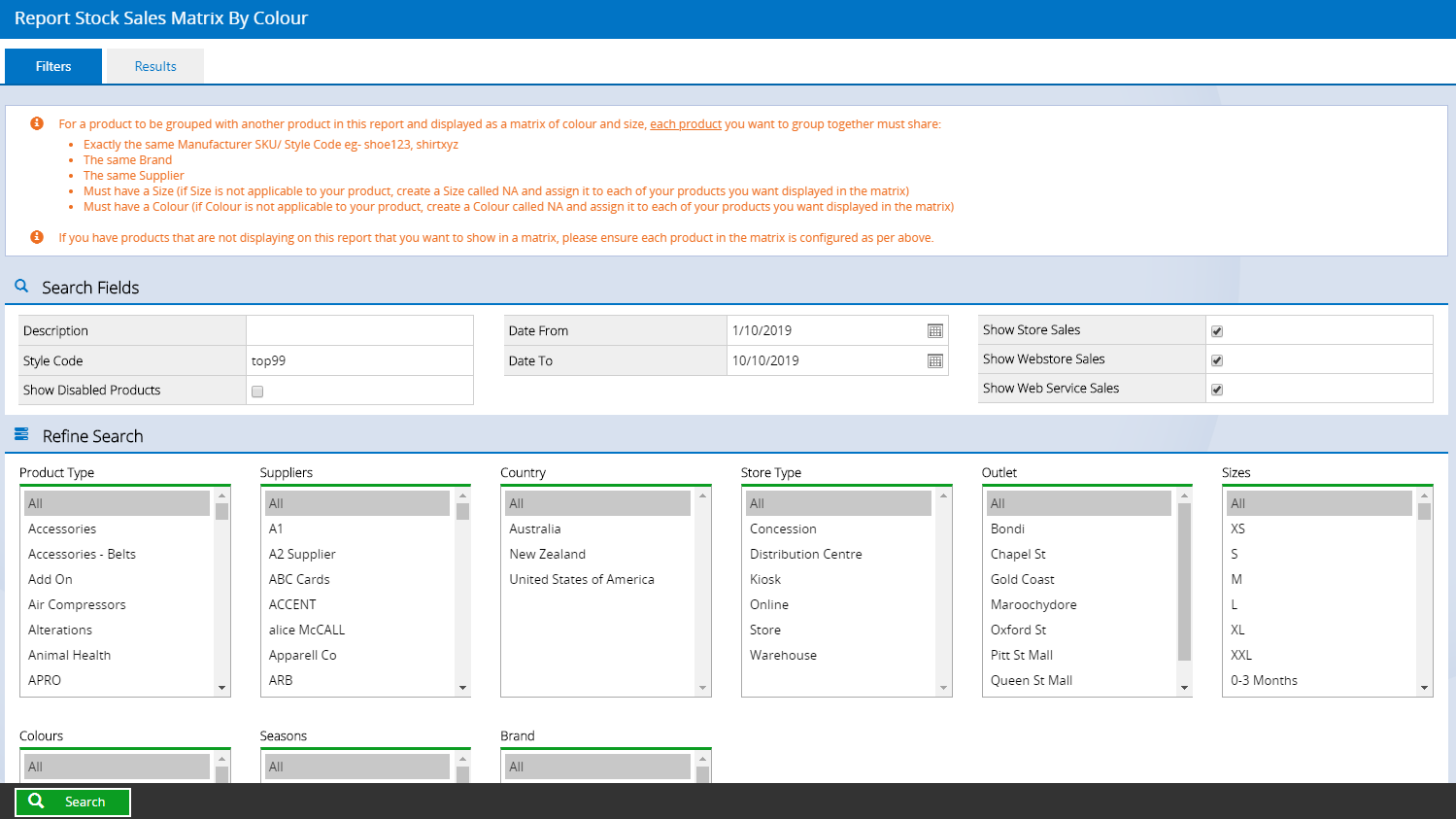The height and width of the screenshot is (819, 1456).
Task: Choose Add On product type
Action: pyautogui.click(x=117, y=579)
